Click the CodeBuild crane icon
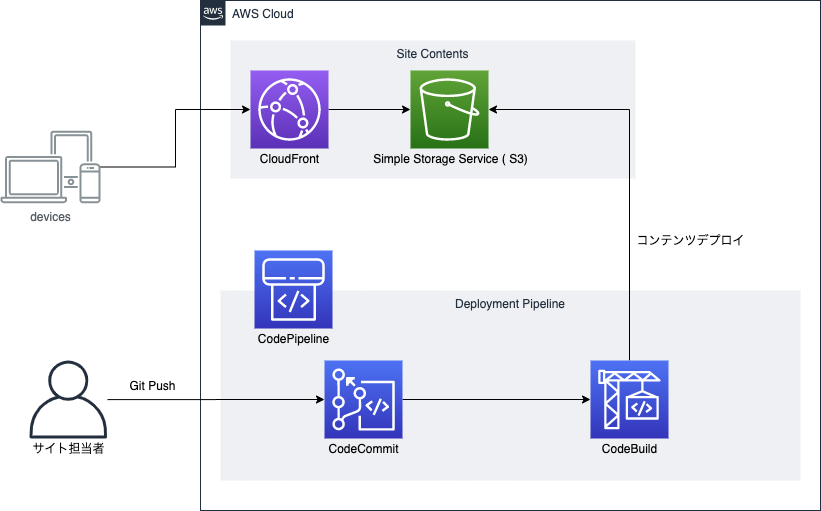Viewport: 821px width, 511px height. tap(629, 400)
